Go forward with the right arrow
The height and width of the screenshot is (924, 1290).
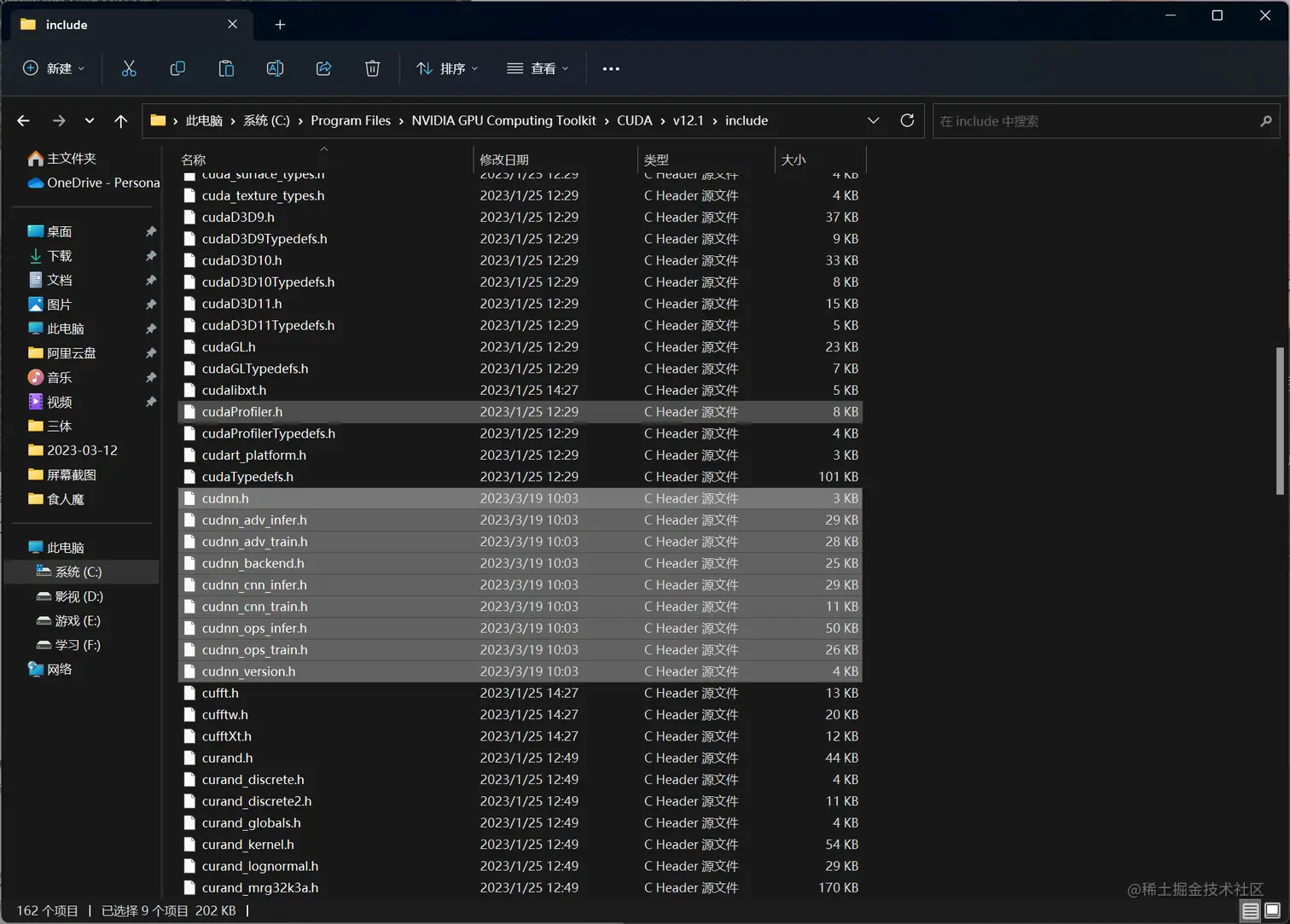click(58, 121)
